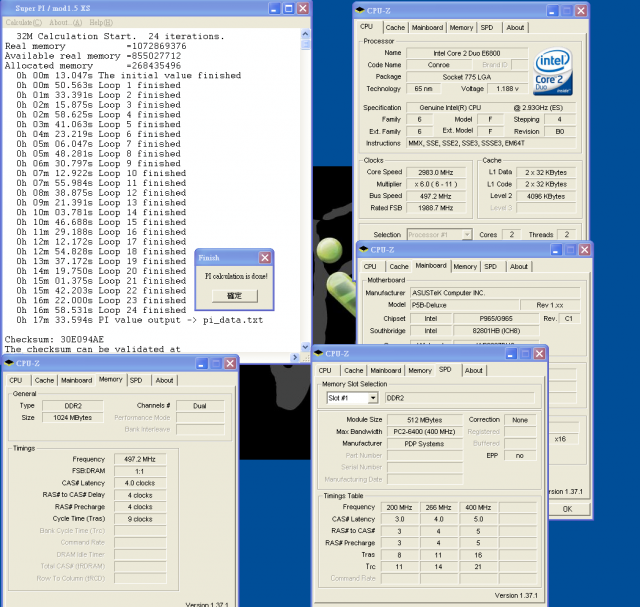Close the Finish dialog with its X

pyautogui.click(x=265, y=258)
